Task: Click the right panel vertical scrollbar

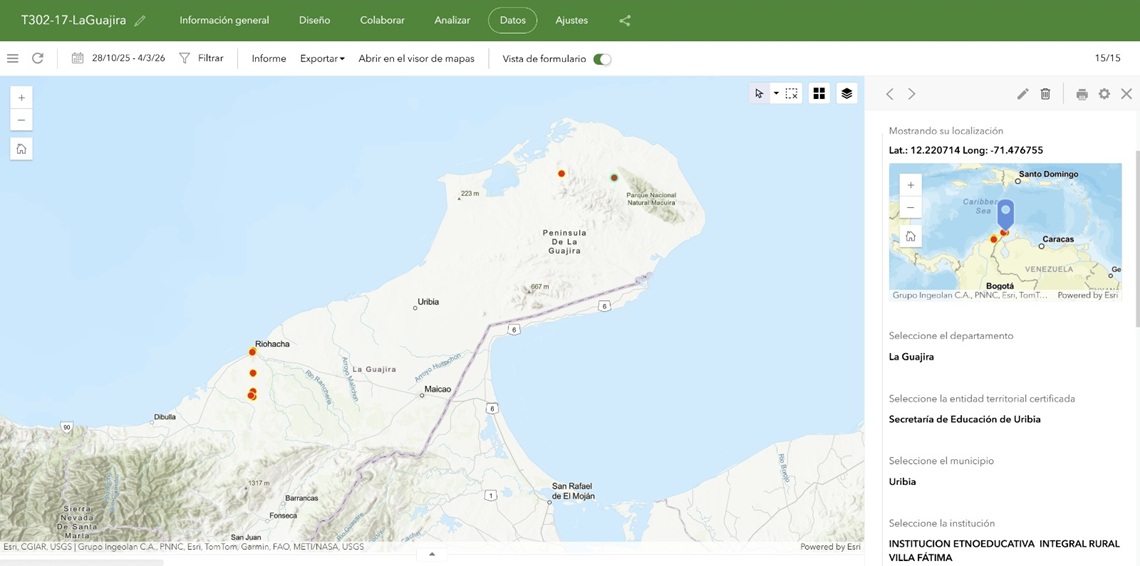Action: [1136, 240]
